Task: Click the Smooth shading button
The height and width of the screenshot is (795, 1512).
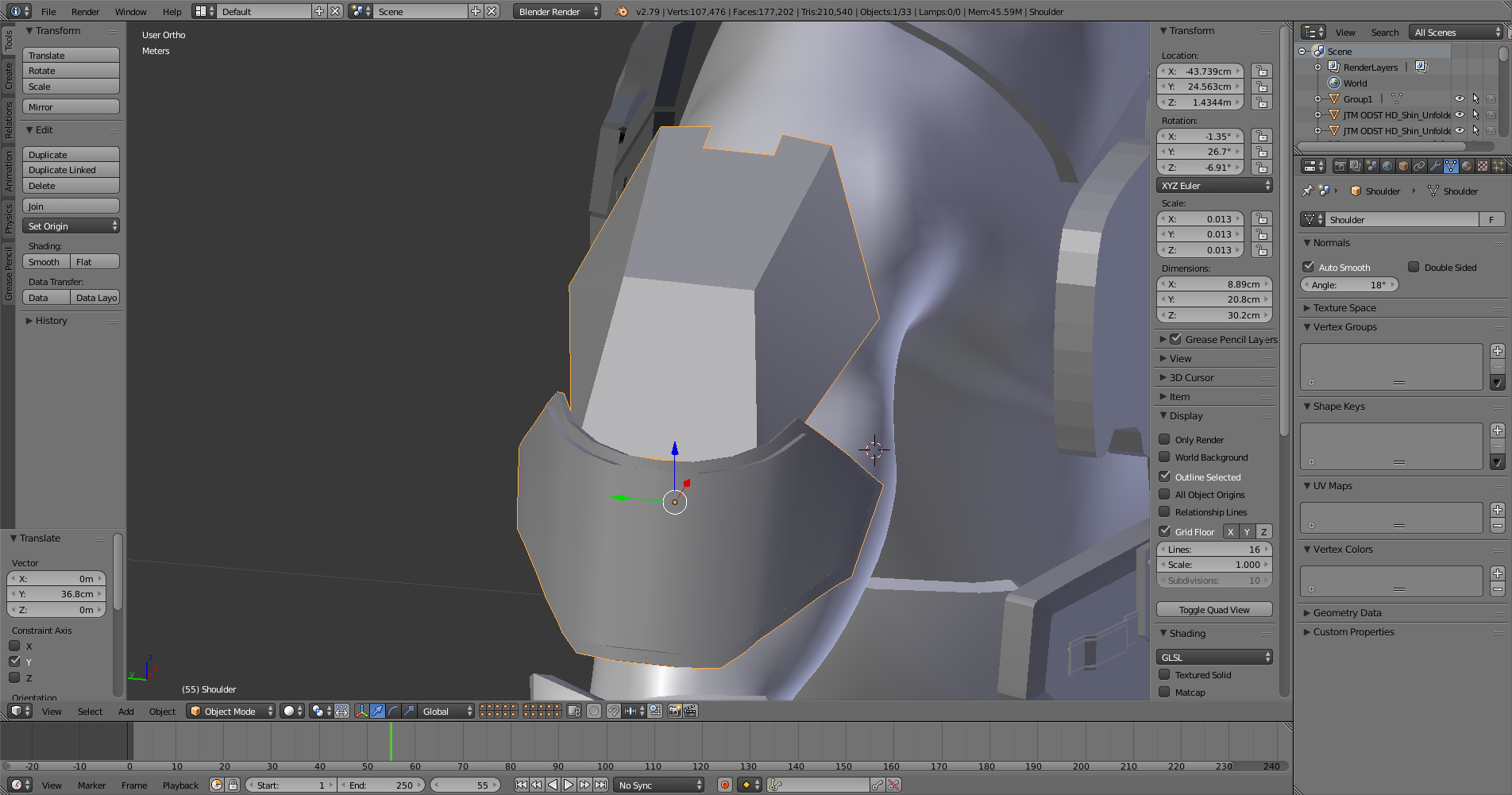Action: (x=46, y=262)
